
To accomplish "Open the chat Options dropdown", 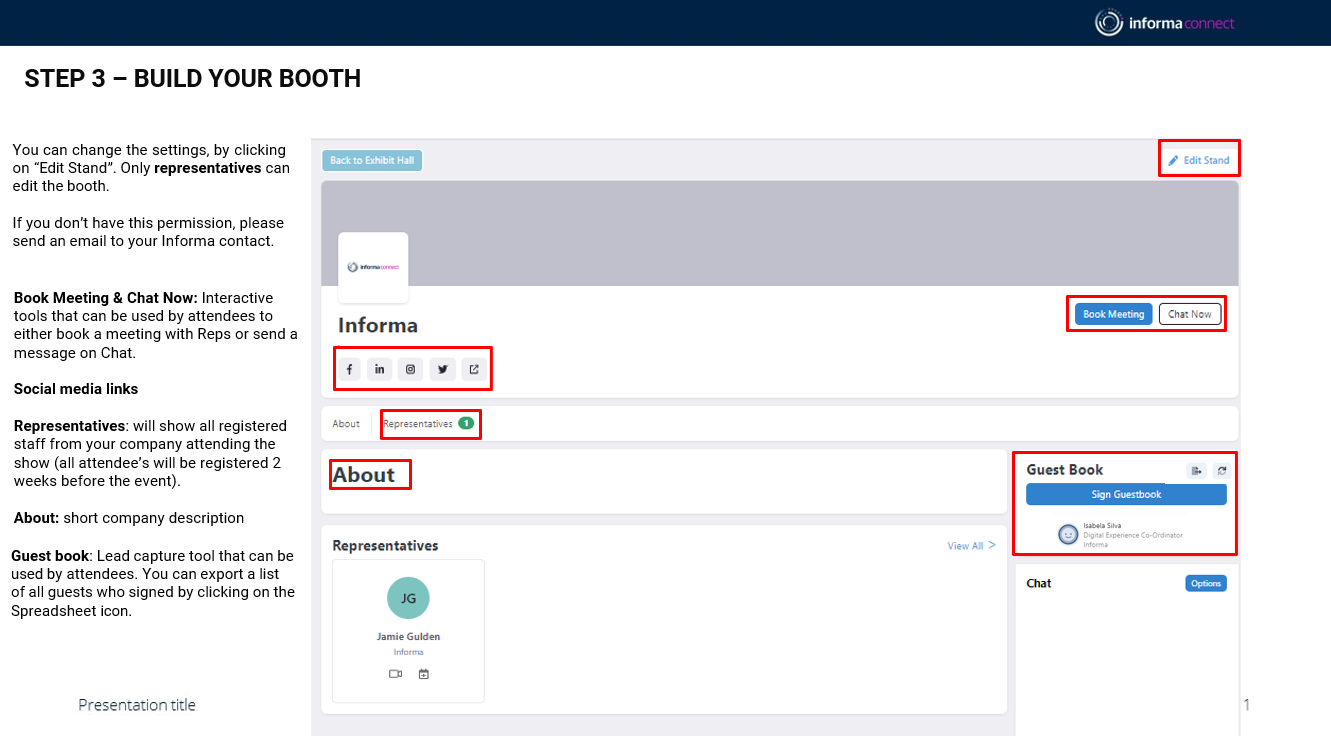I will (1205, 583).
